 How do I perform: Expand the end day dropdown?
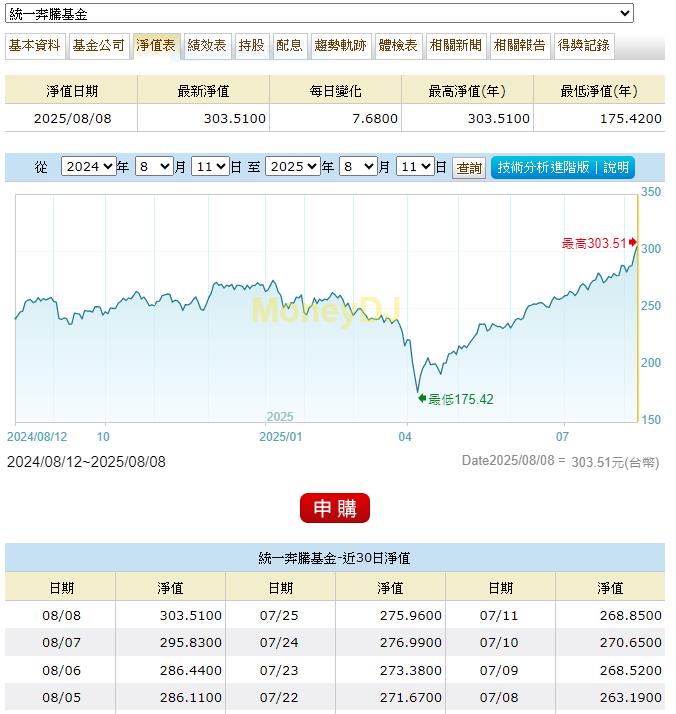pos(415,167)
